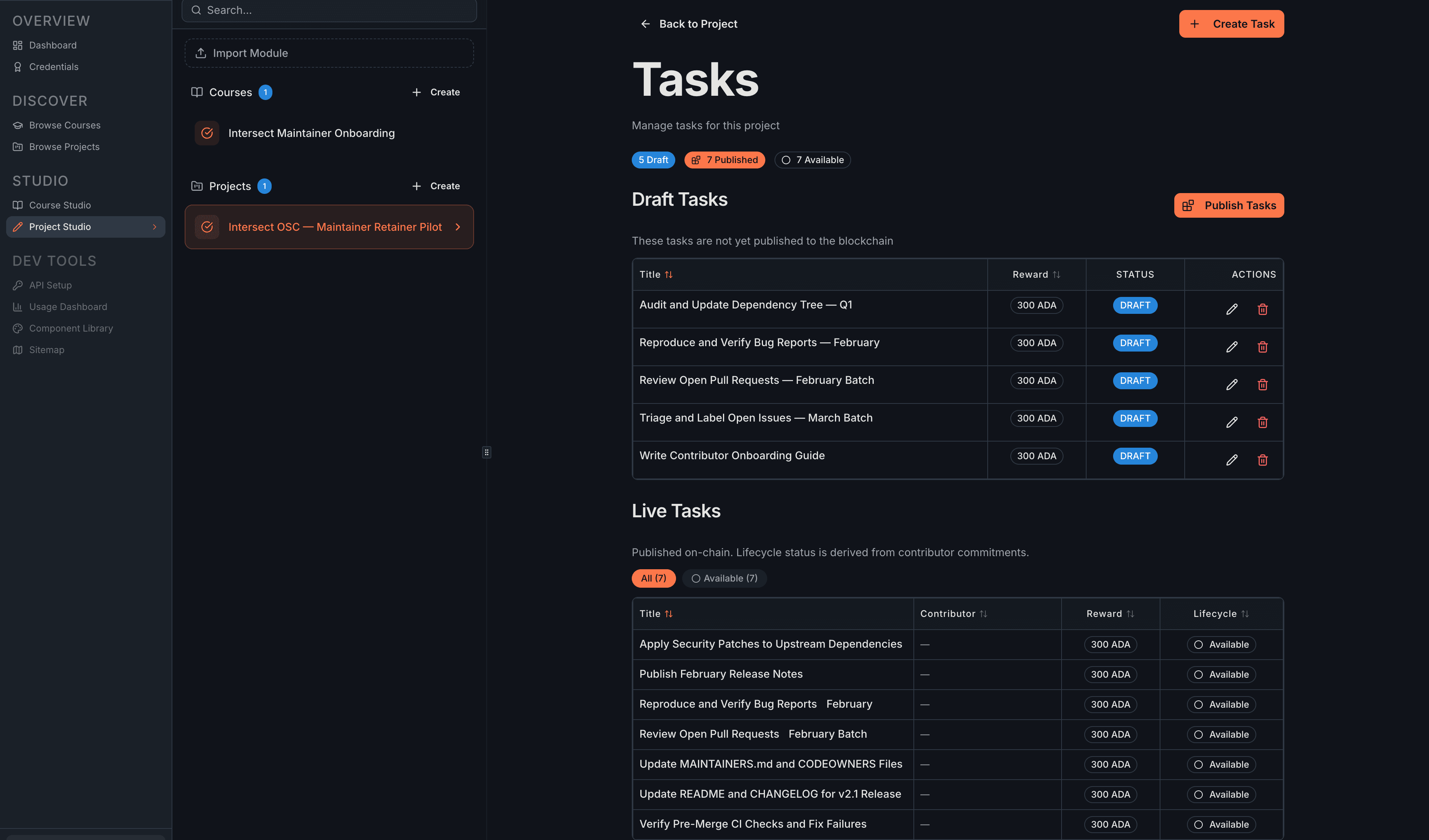This screenshot has height=840, width=1429.
Task: Switch to the Available (7) live task filter
Action: 724,578
